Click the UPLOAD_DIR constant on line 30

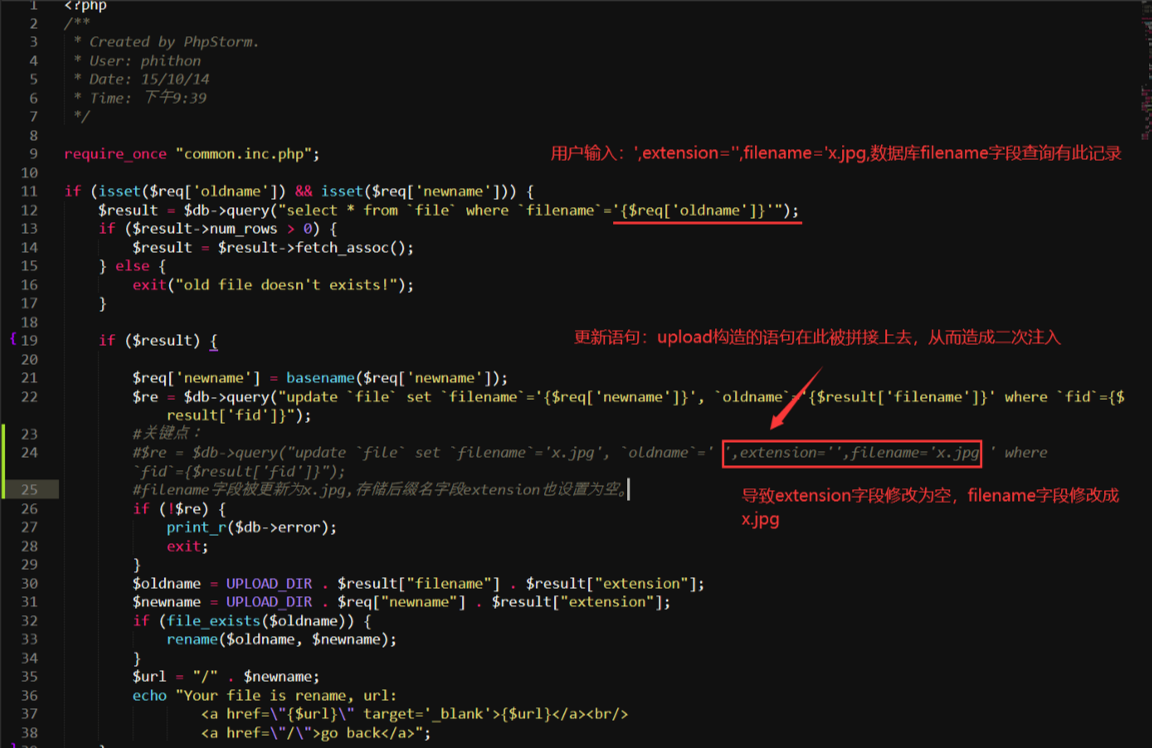pos(268,583)
